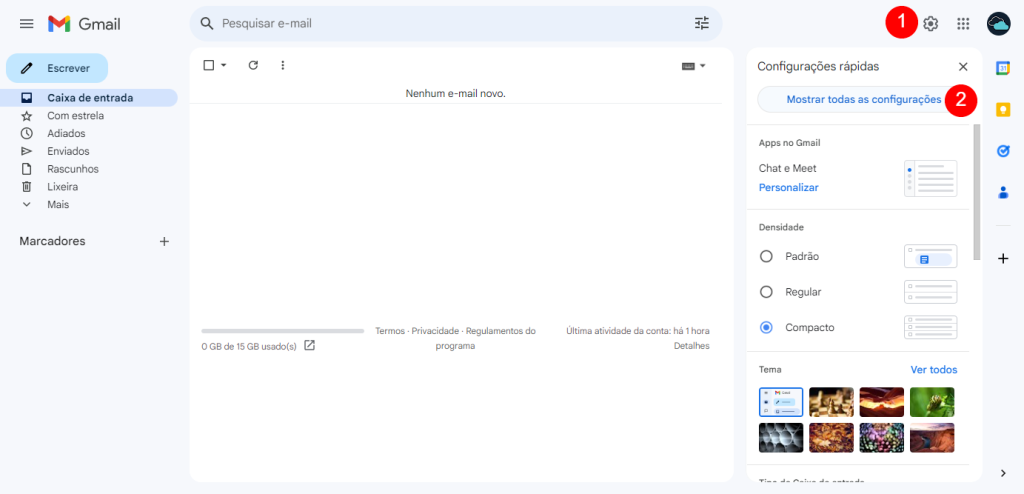Select the Padrão density radio
The image size is (1024, 494).
(x=767, y=256)
